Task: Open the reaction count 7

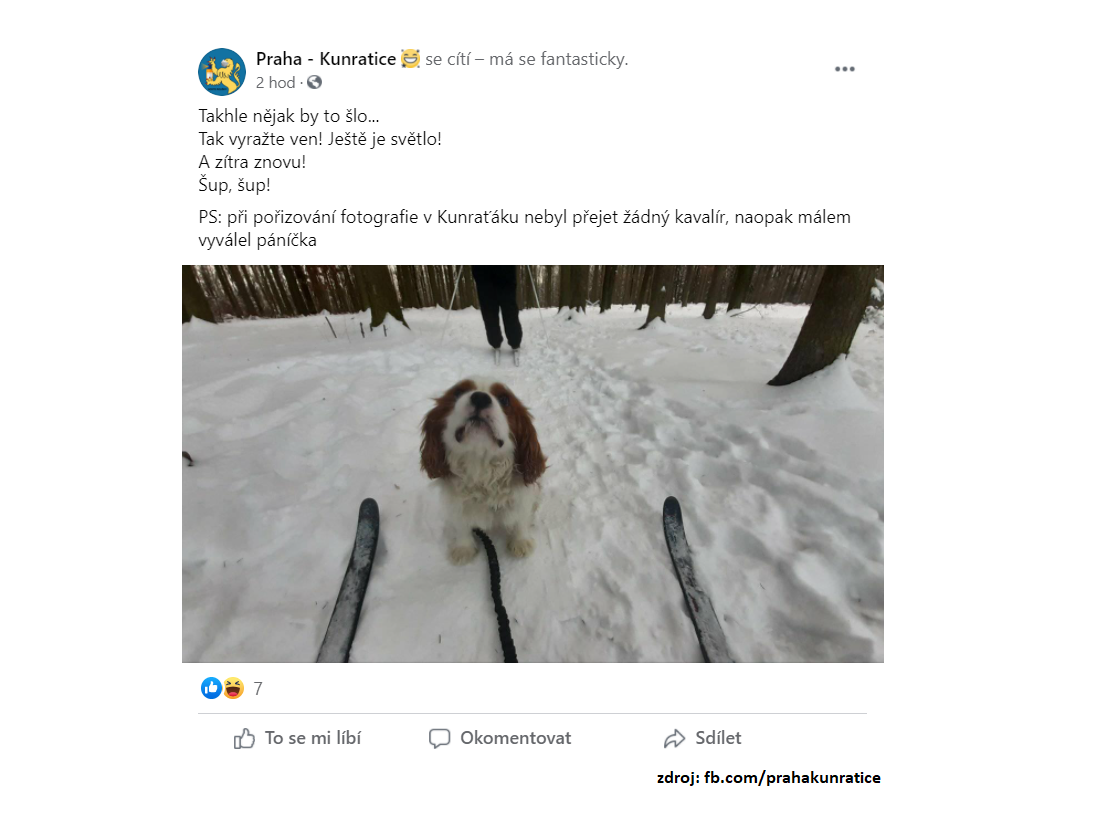Action: [x=258, y=689]
